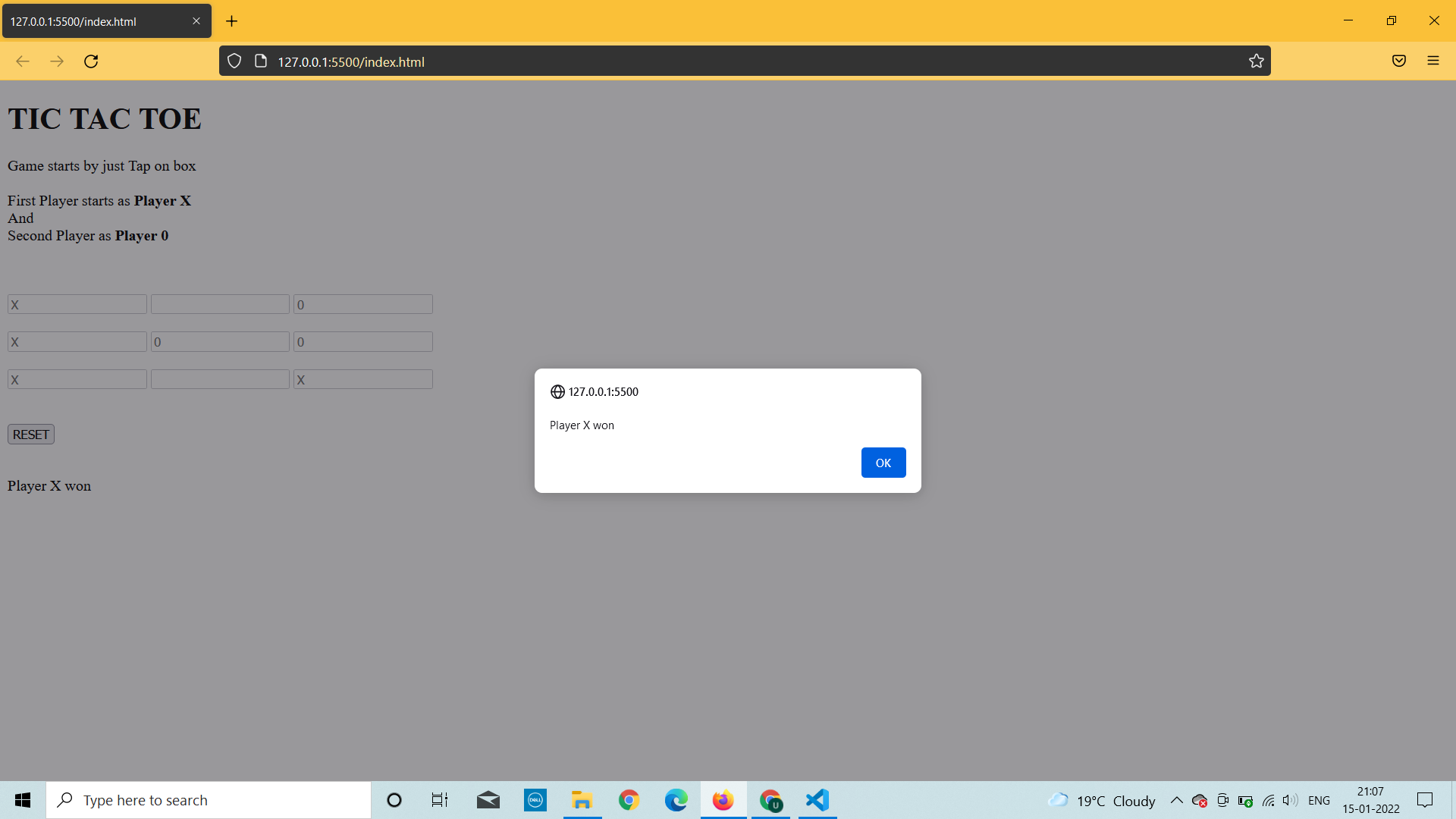Open the Windows Start menu
Image resolution: width=1456 pixels, height=819 pixels.
[23, 800]
